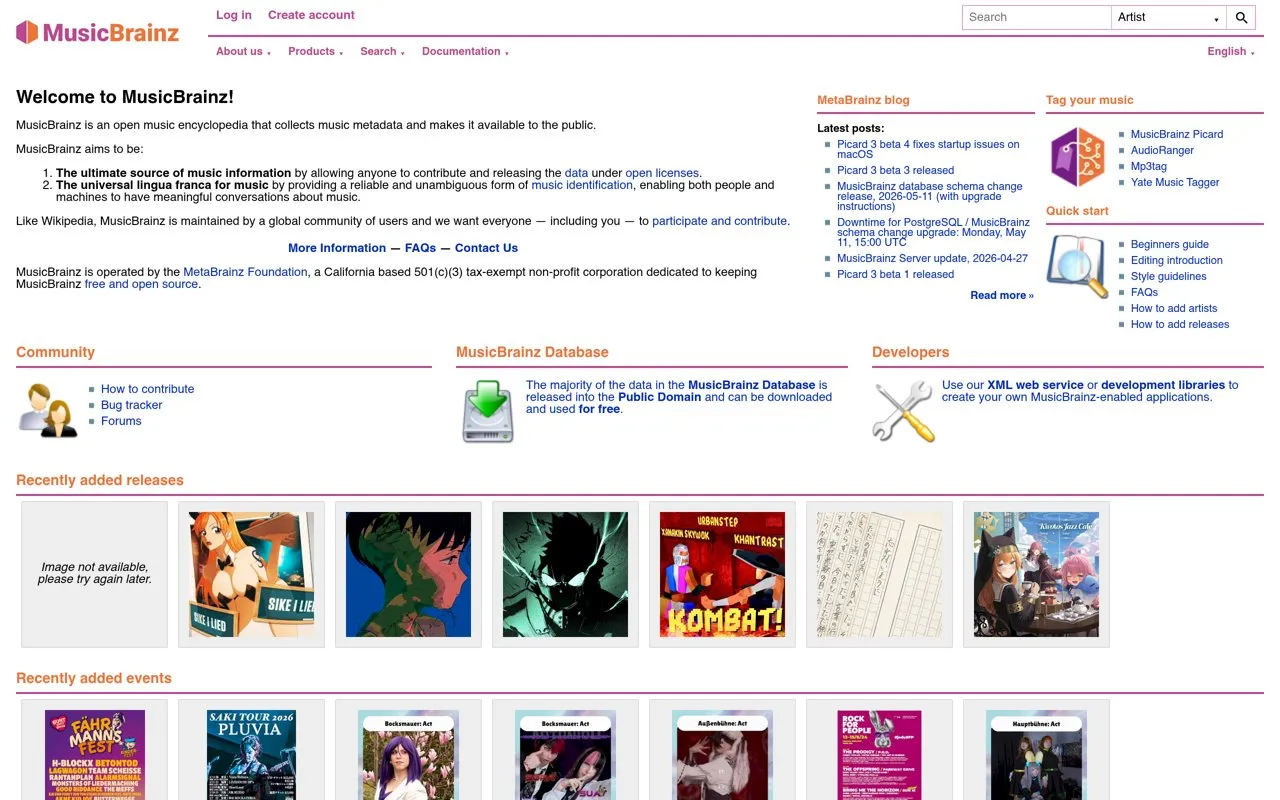
Task: Click the Community people icon
Action: tap(49, 410)
